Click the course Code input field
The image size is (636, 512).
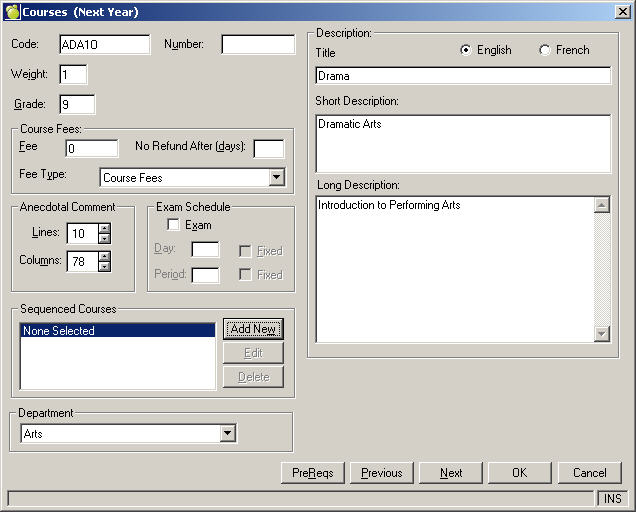pyautogui.click(x=104, y=45)
